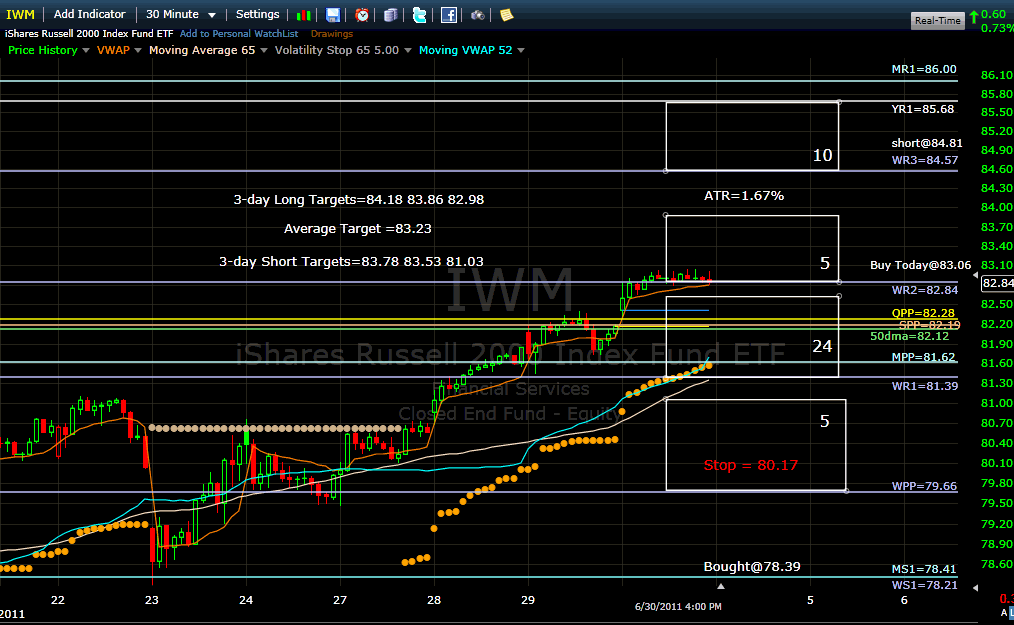The width and height of the screenshot is (1014, 625).
Task: Click the IWM ticker symbol in the toolbar
Action: 20,14
